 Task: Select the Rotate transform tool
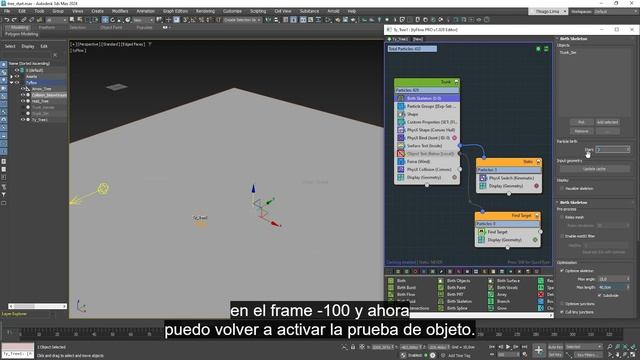click(113, 20)
